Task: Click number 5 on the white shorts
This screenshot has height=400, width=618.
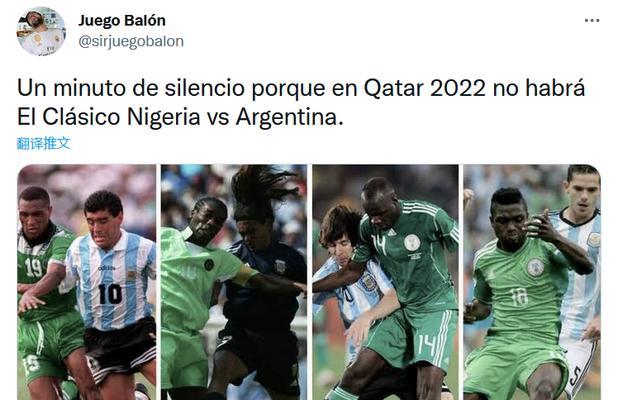Action: [575, 376]
